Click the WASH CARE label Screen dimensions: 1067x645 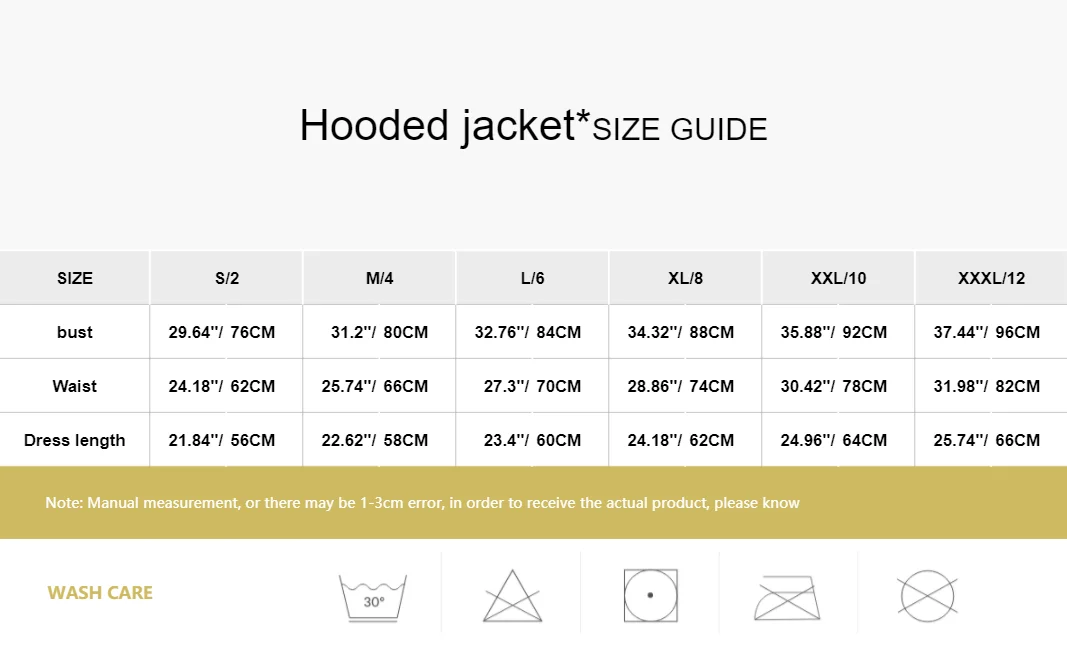(x=100, y=593)
